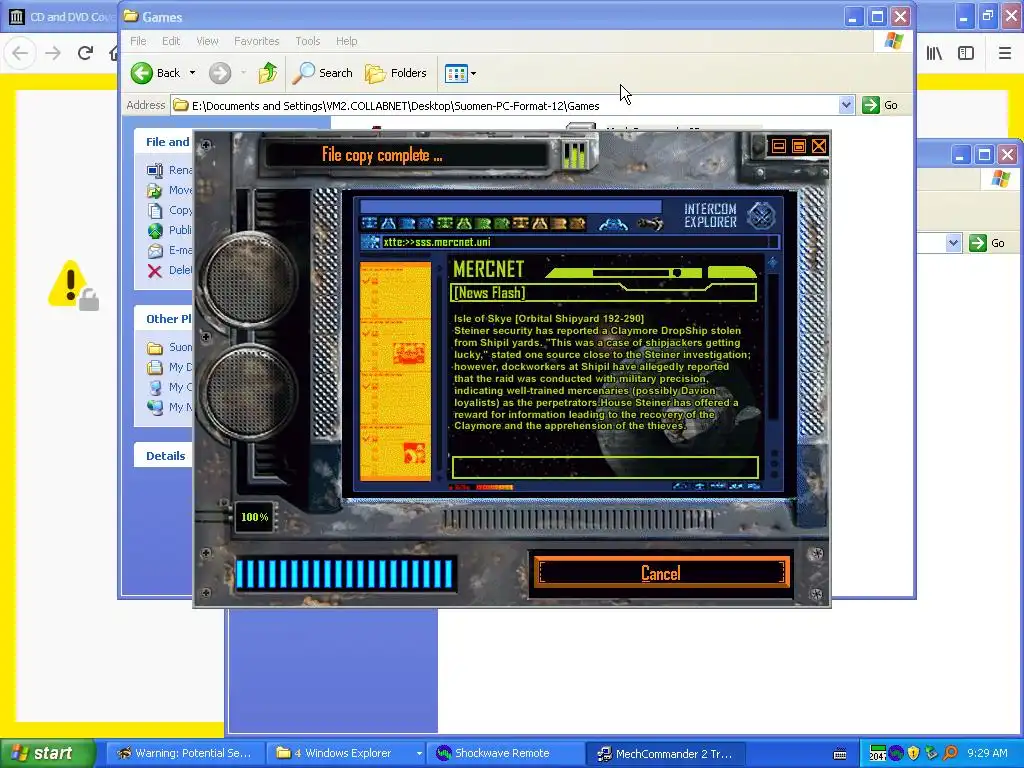Open Search in the Games Explorer toolbar
Image resolution: width=1024 pixels, height=768 pixels.
[x=322, y=73]
